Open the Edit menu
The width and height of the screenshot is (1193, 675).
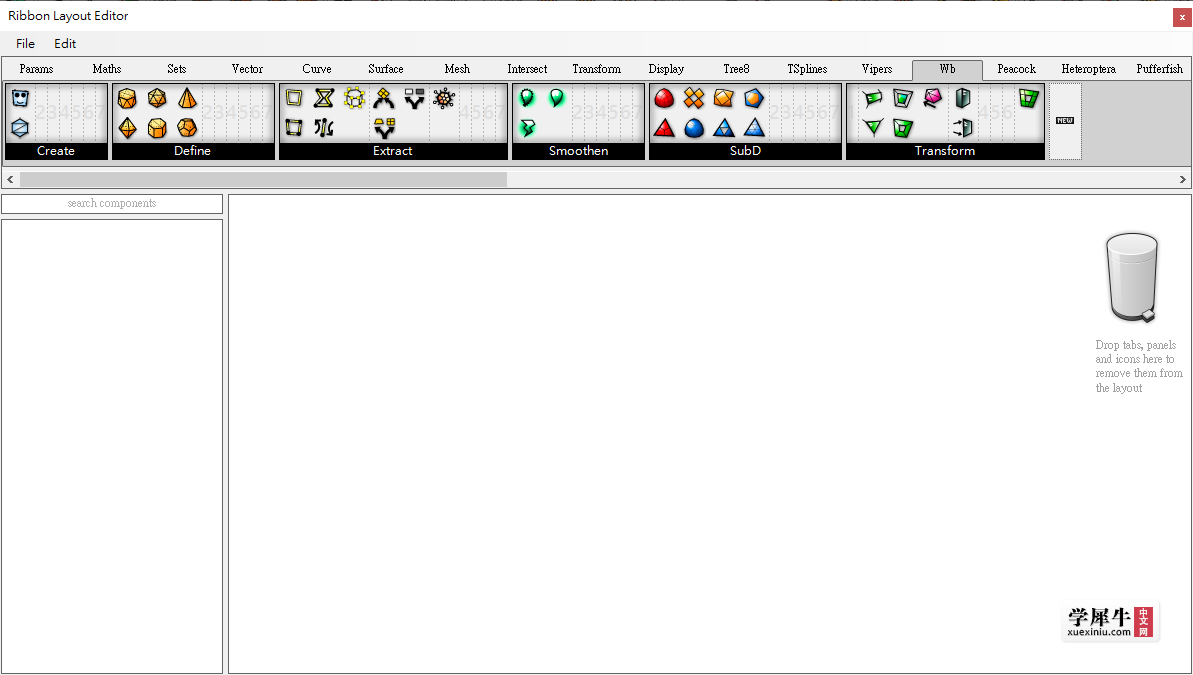[65, 43]
